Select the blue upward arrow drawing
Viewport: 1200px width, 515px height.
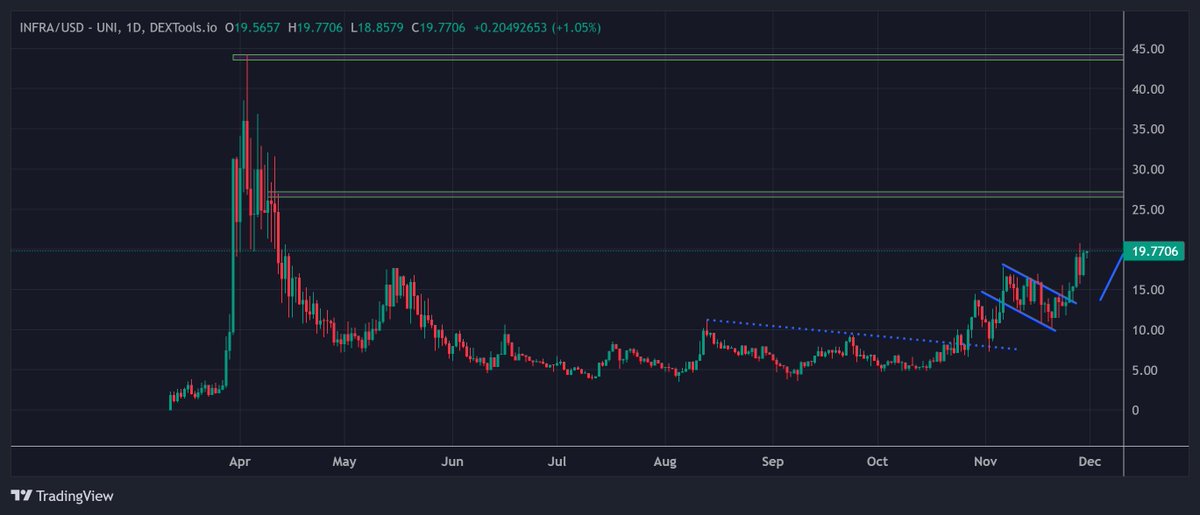(1111, 275)
